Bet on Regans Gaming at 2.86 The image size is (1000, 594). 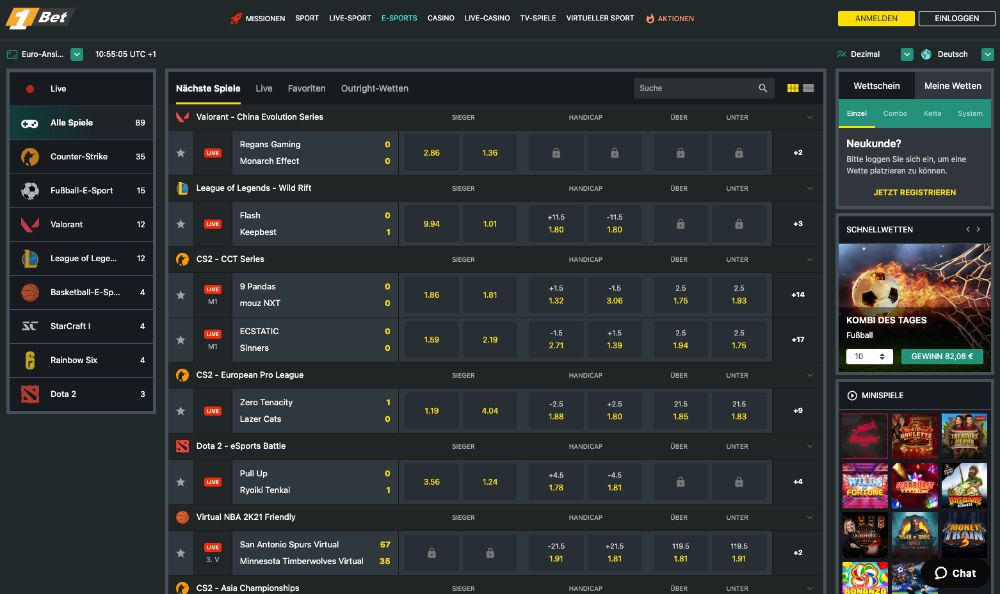point(432,153)
